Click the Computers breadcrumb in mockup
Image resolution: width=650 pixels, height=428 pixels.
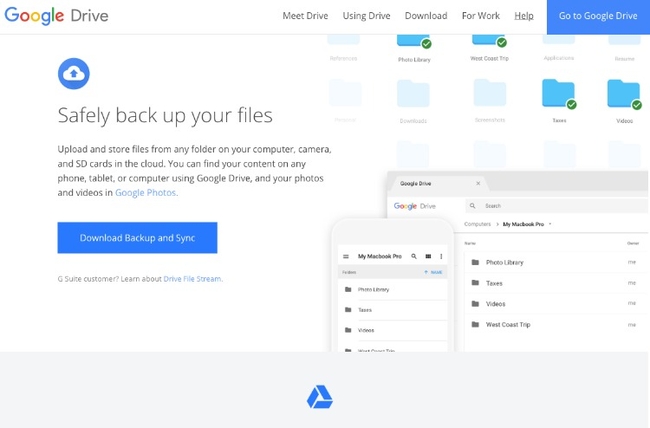(x=477, y=224)
